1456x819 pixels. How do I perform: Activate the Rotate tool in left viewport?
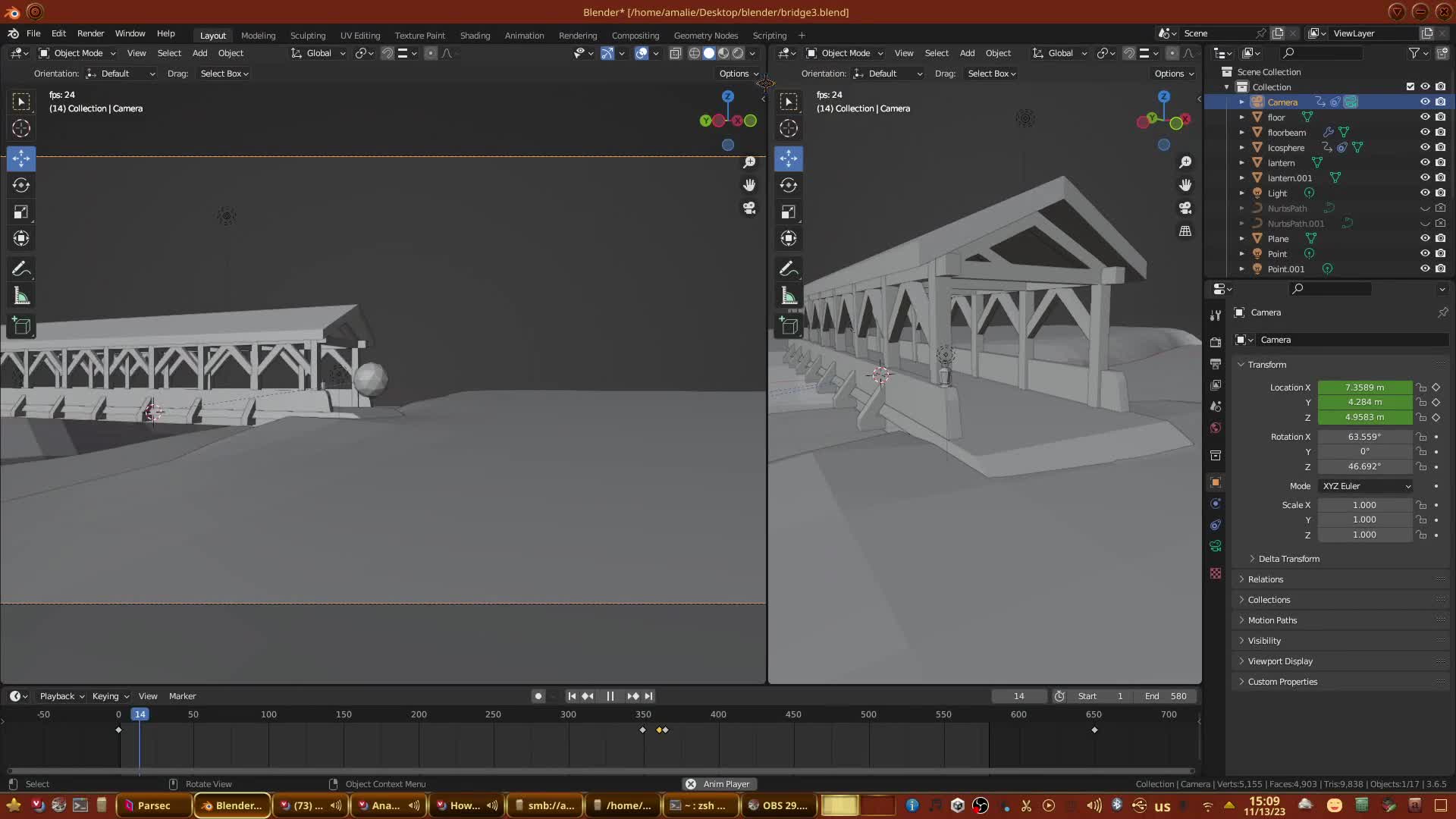click(x=21, y=185)
